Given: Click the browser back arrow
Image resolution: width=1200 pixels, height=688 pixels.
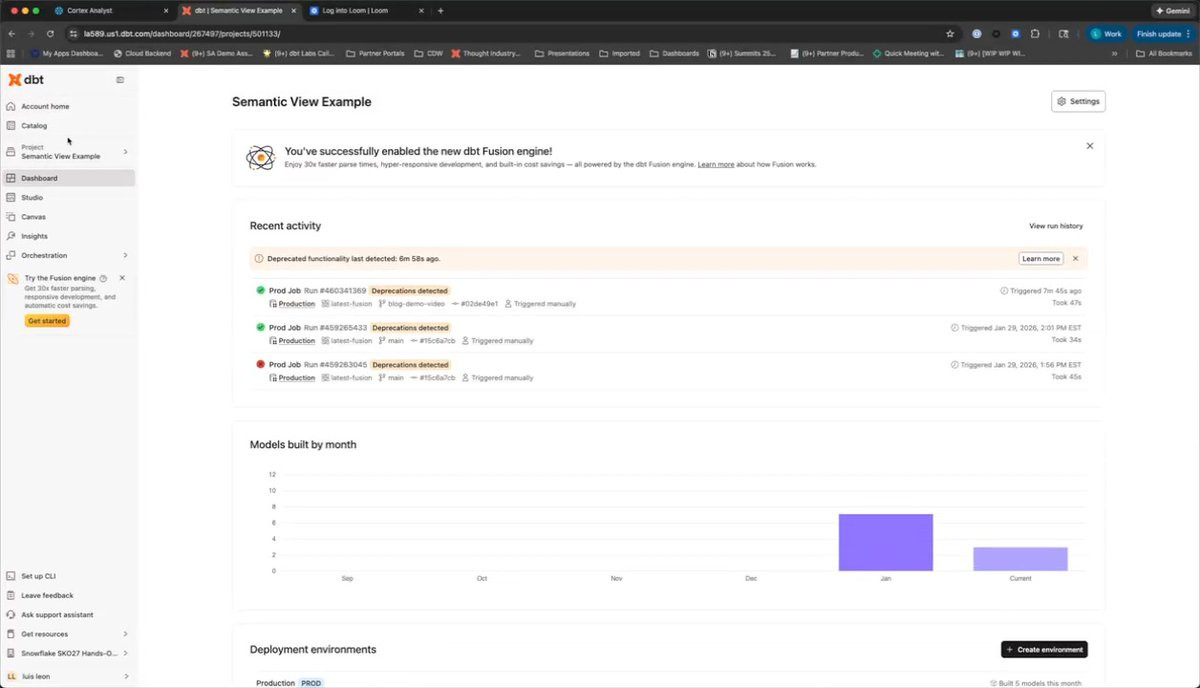Looking at the screenshot, I should pos(12,33).
